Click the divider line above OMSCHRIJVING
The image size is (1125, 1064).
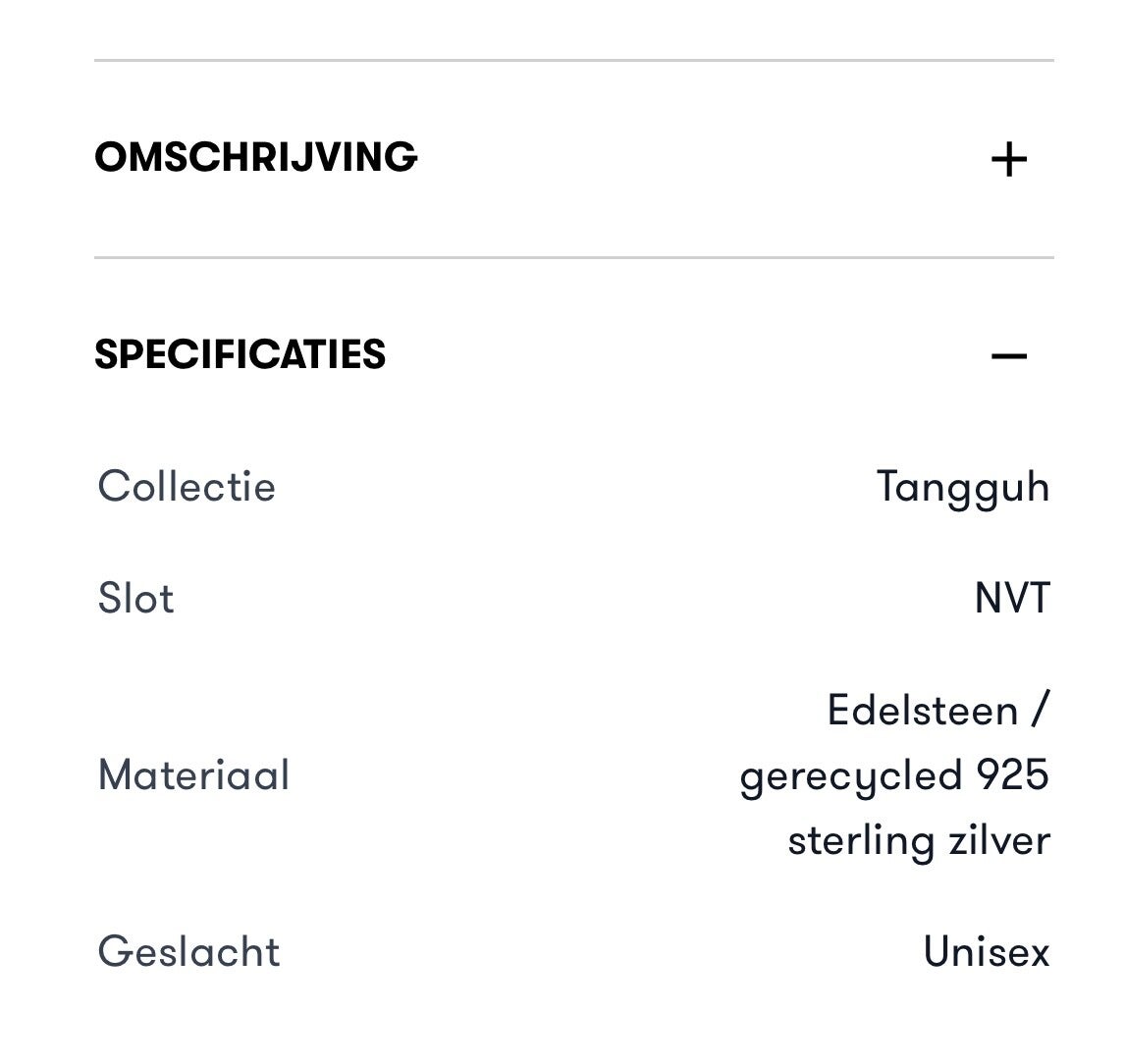574,61
